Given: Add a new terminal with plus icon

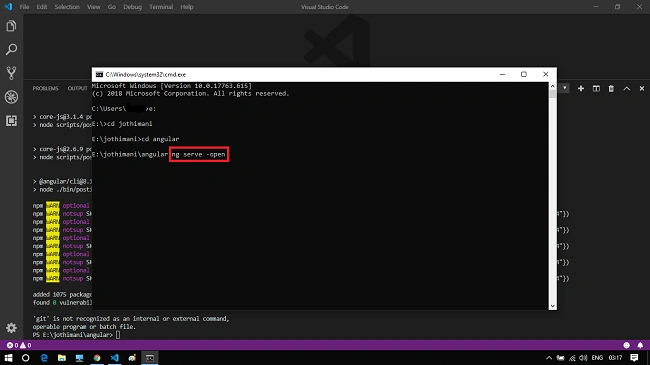Looking at the screenshot, I should pyautogui.click(x=581, y=88).
